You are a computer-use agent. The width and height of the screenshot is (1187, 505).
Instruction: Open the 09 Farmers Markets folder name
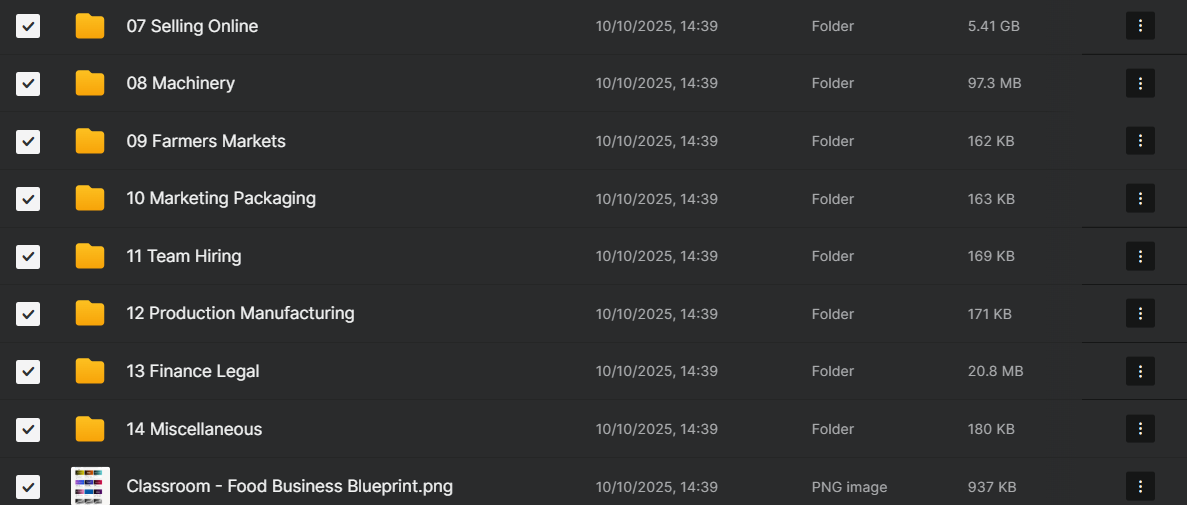(206, 141)
